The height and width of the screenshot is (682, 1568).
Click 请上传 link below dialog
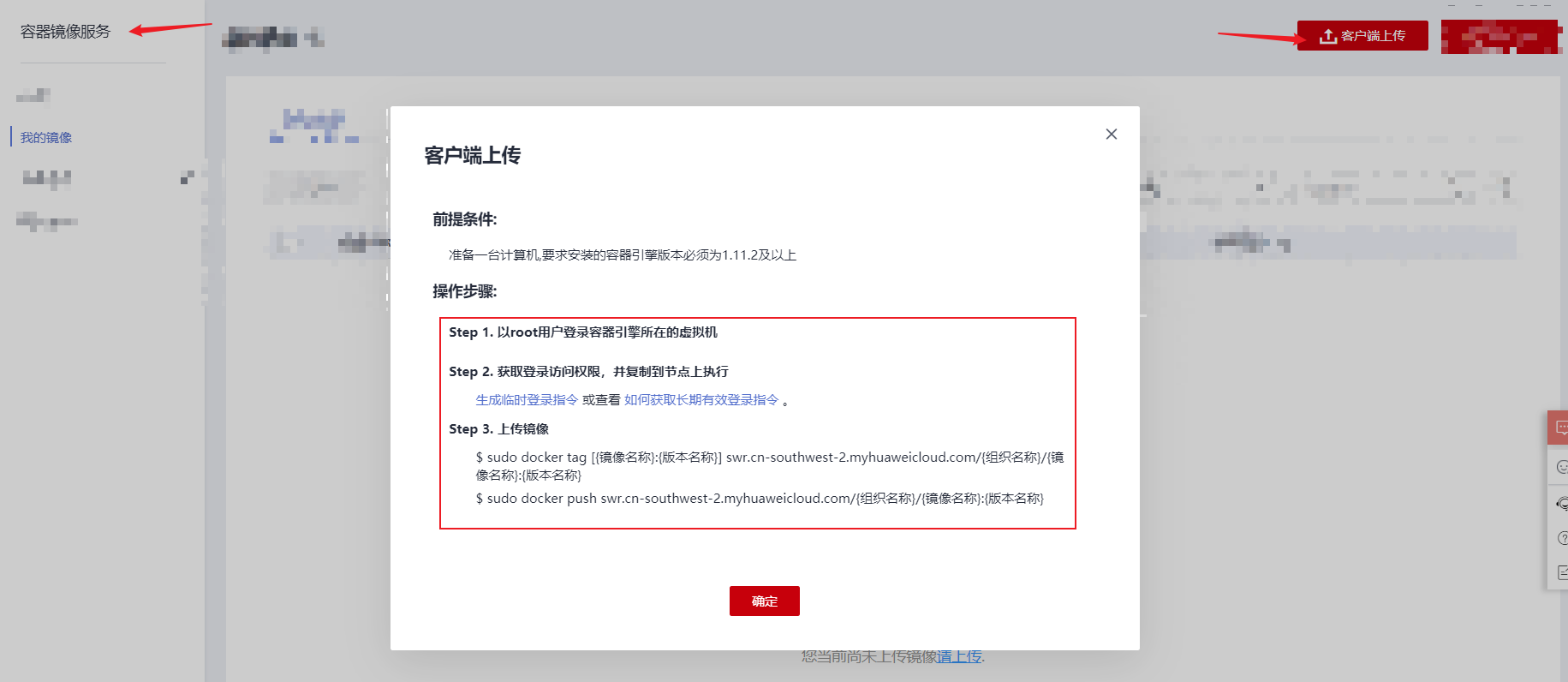[958, 657]
